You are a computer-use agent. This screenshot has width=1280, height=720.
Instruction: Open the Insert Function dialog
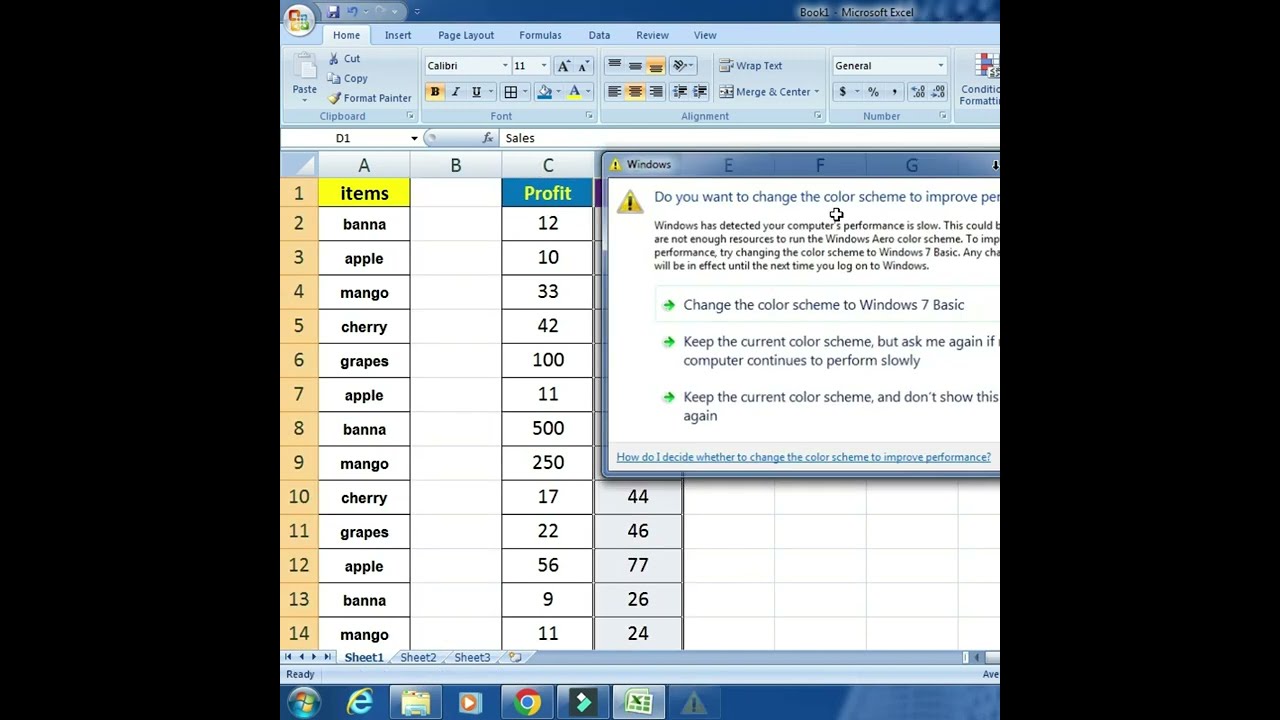[x=488, y=138]
